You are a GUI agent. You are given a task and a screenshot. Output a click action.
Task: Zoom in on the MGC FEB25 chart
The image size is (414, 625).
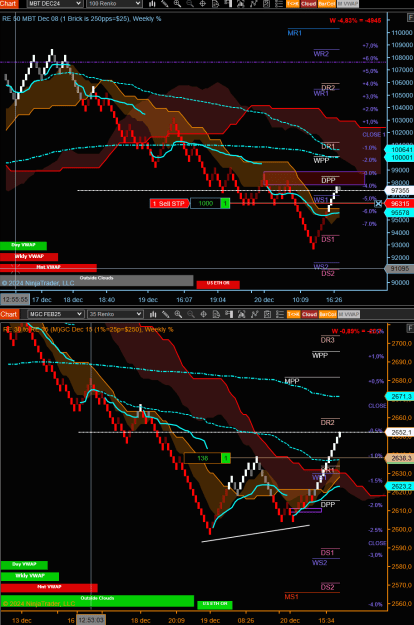[178, 314]
